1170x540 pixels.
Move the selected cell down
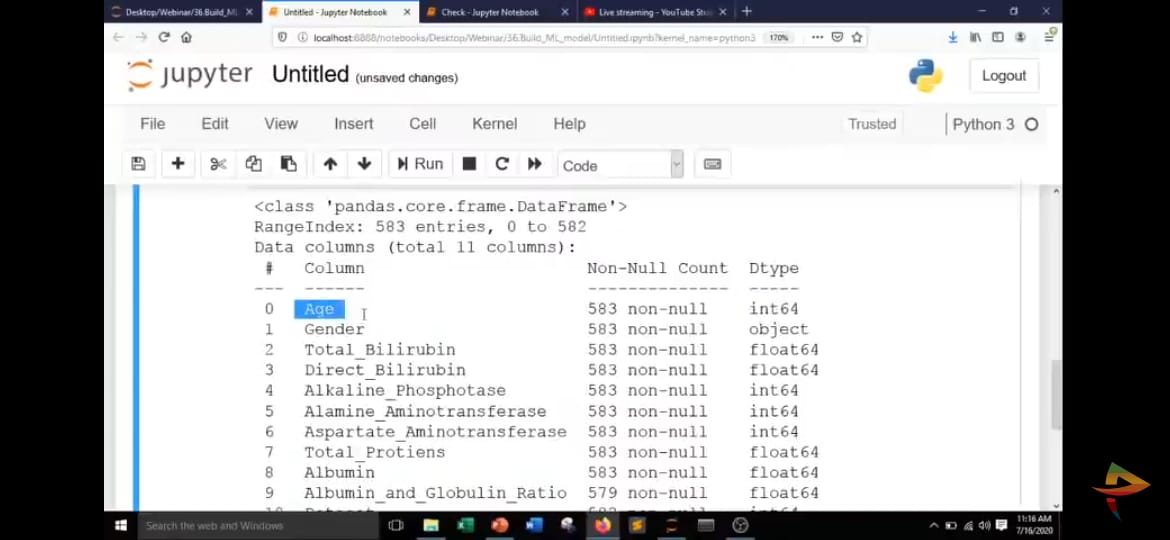click(x=364, y=164)
